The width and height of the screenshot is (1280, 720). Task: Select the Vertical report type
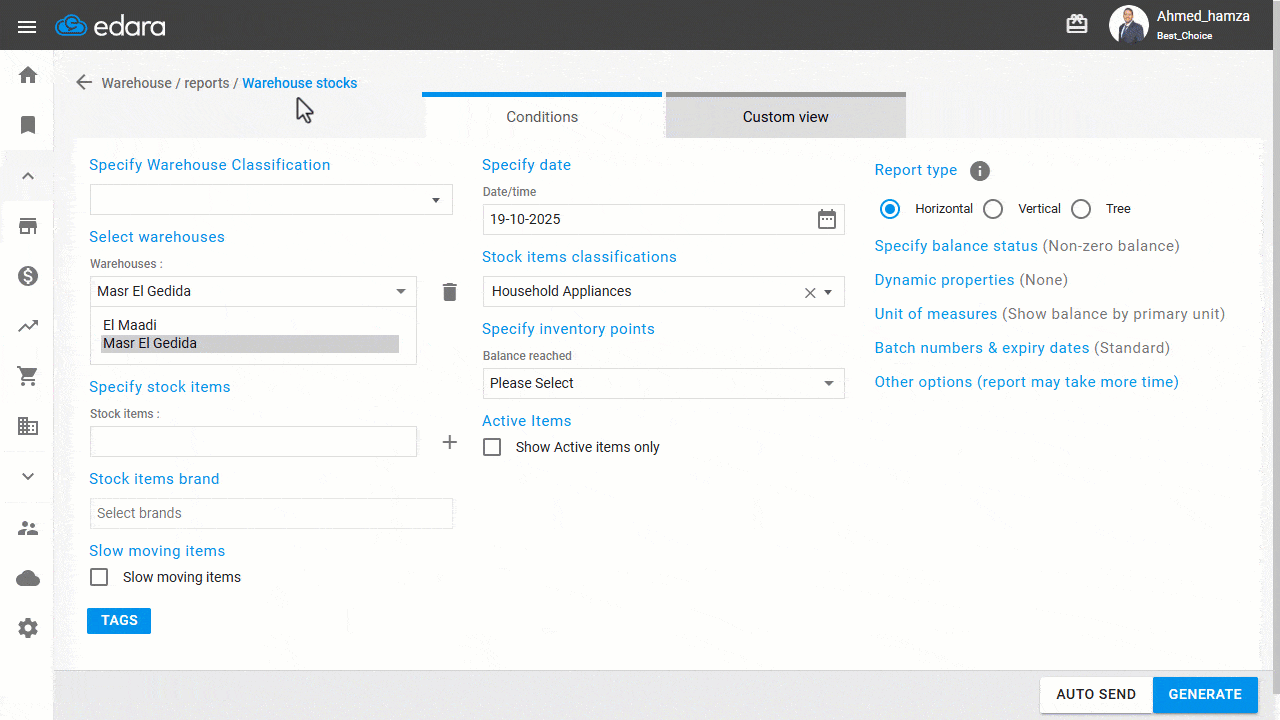point(993,209)
